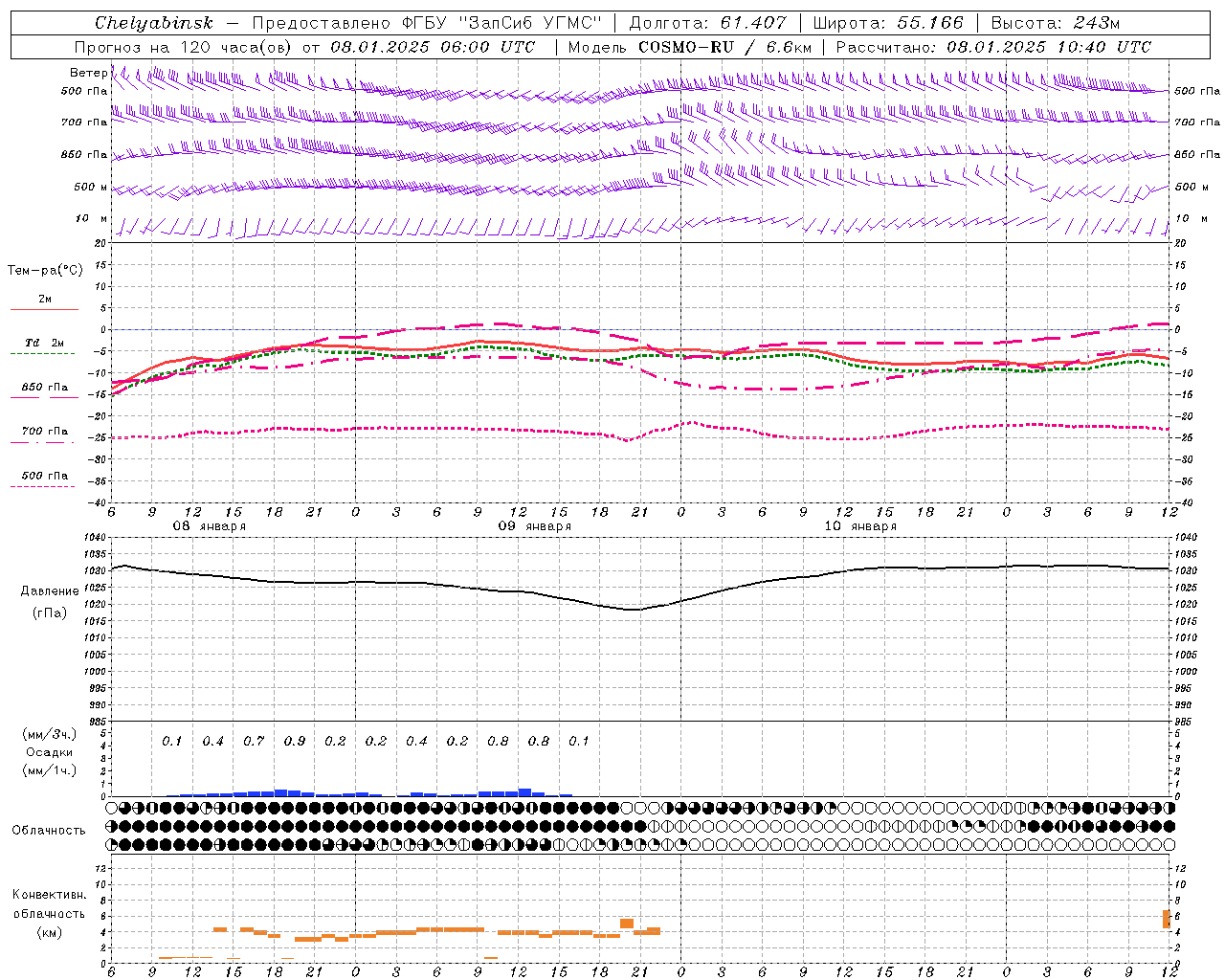Click the '10 января' date label

coord(860,526)
